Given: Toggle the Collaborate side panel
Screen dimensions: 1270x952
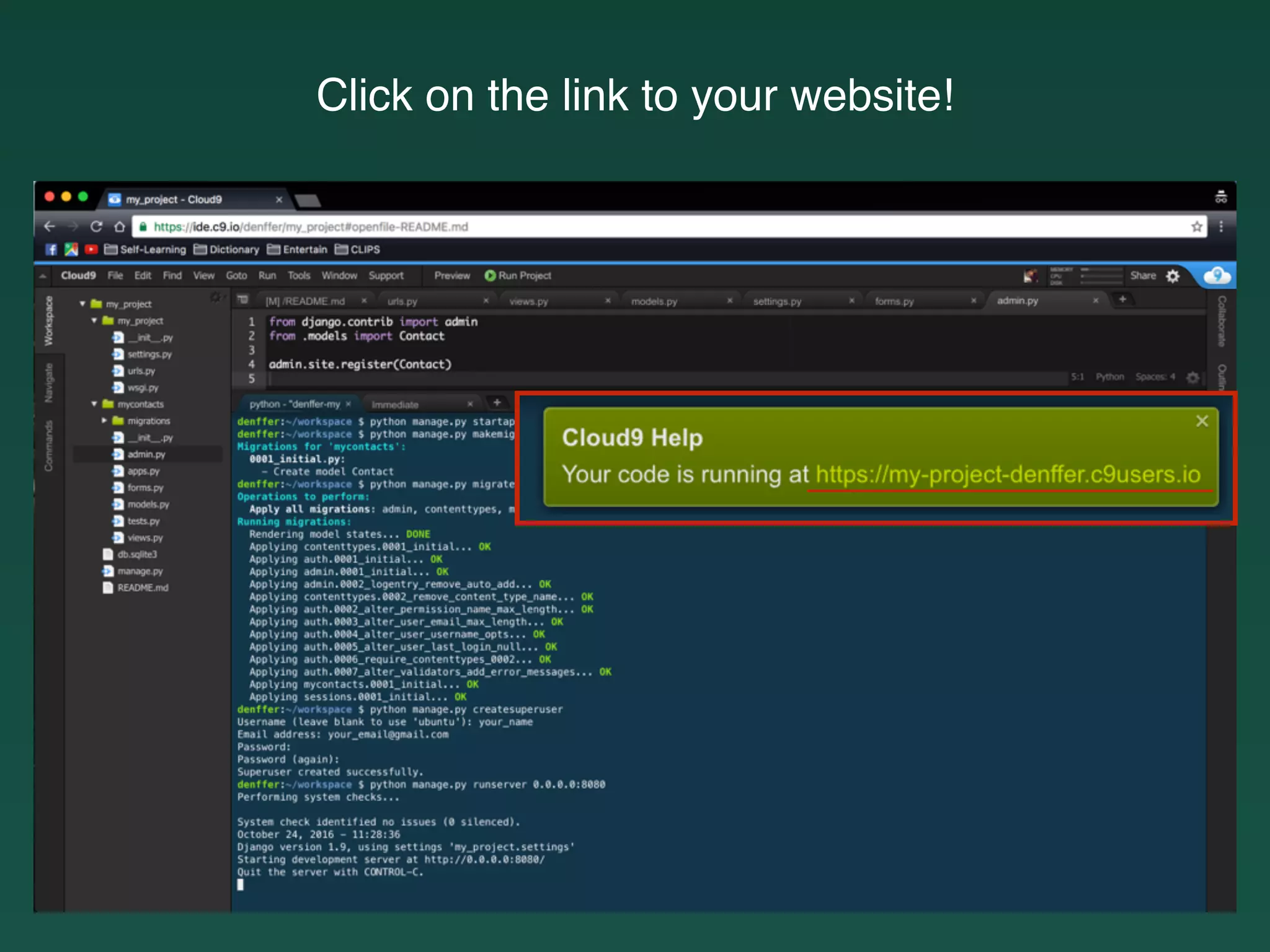Looking at the screenshot, I should [x=1221, y=321].
